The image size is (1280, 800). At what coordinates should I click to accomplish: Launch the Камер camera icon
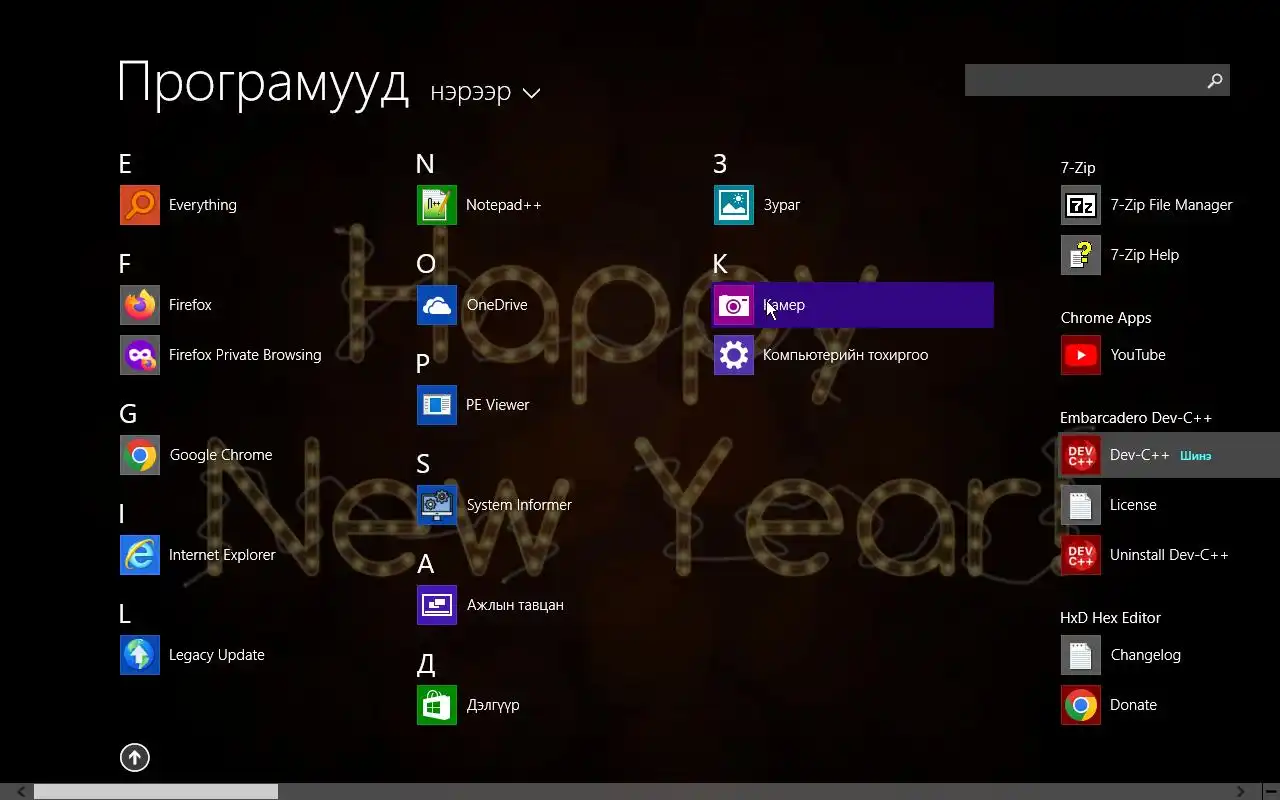coord(734,305)
